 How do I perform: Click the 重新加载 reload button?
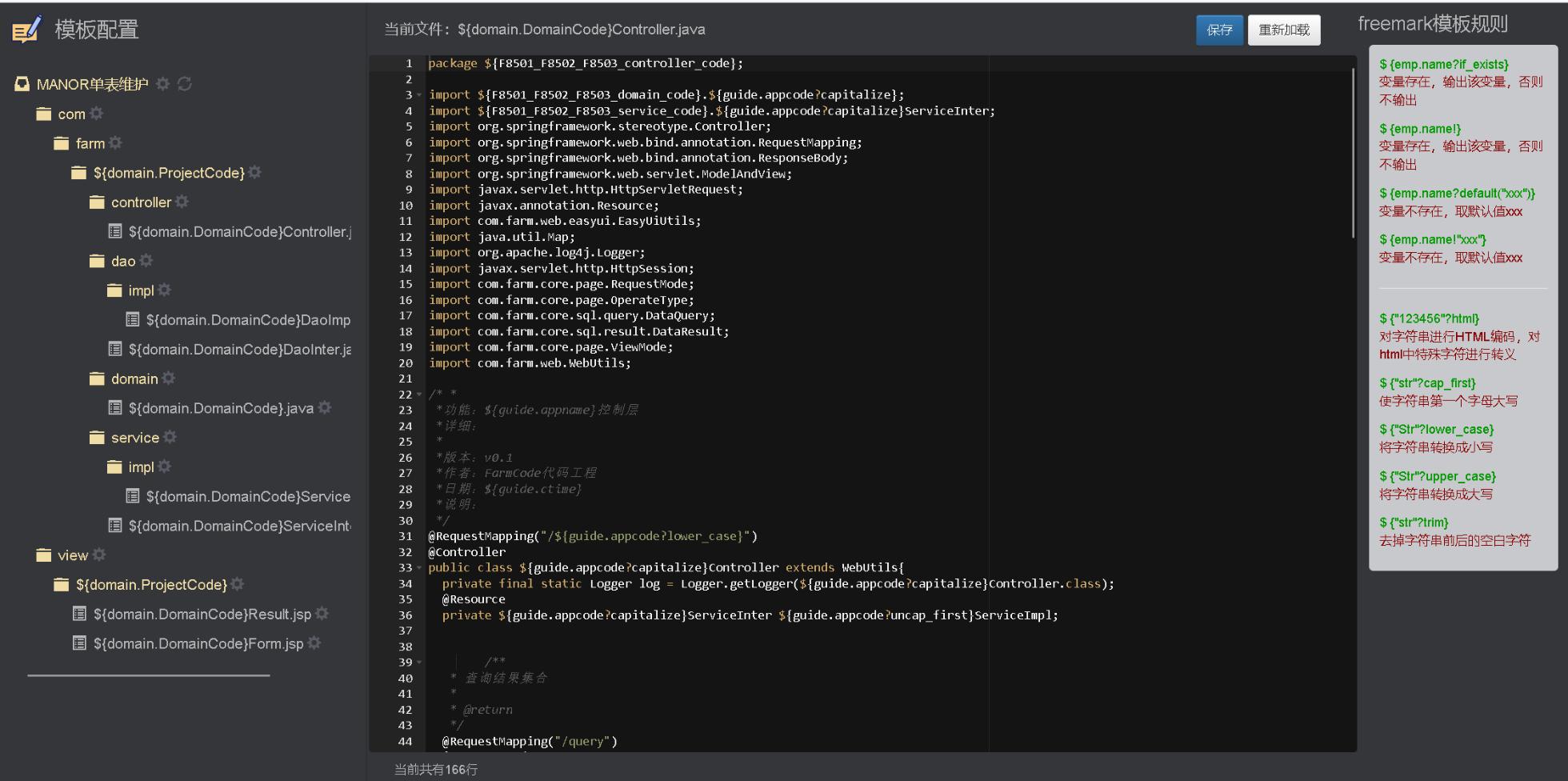[1284, 30]
